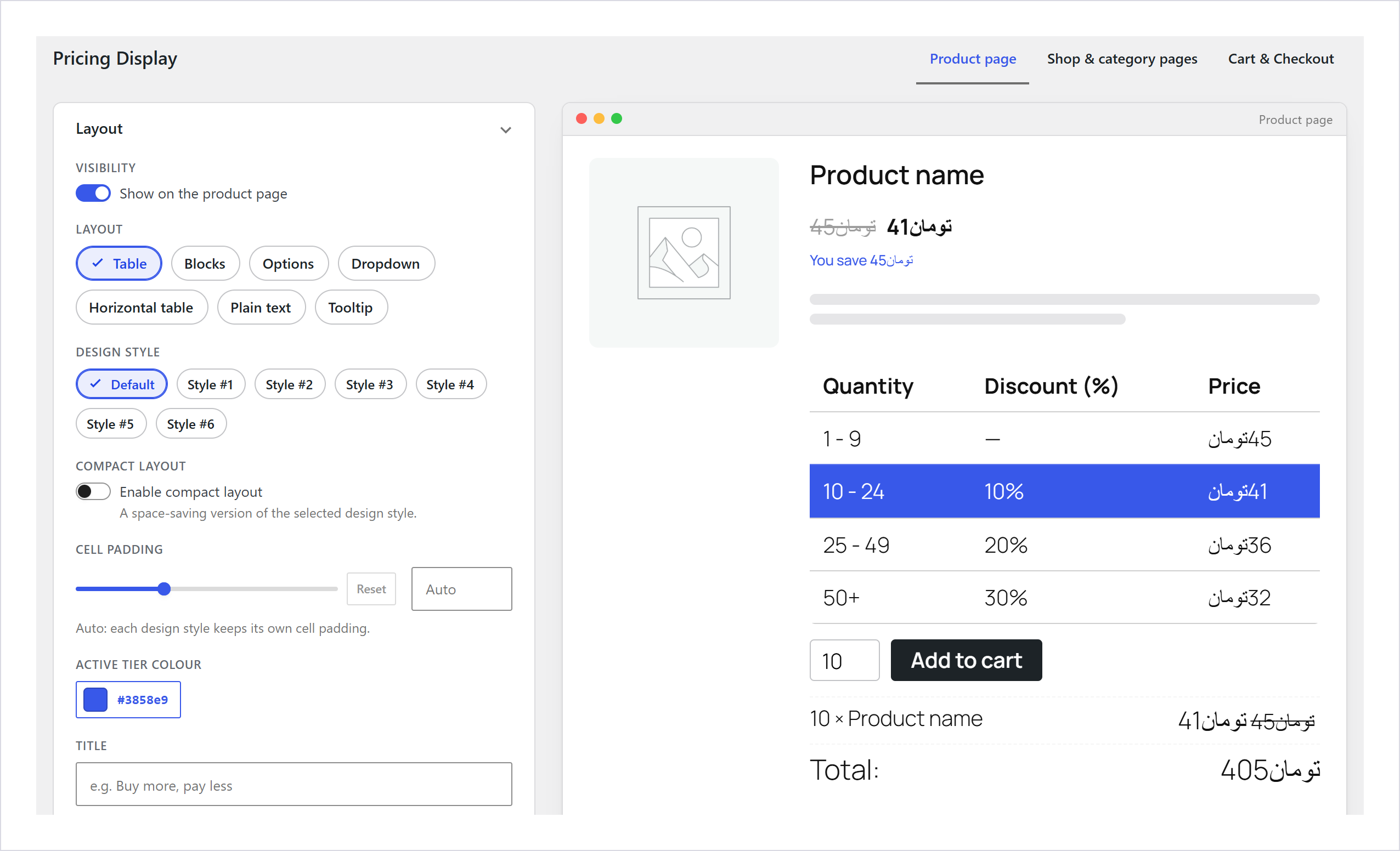
Task: Click the 'You save' price text
Action: coord(861,260)
